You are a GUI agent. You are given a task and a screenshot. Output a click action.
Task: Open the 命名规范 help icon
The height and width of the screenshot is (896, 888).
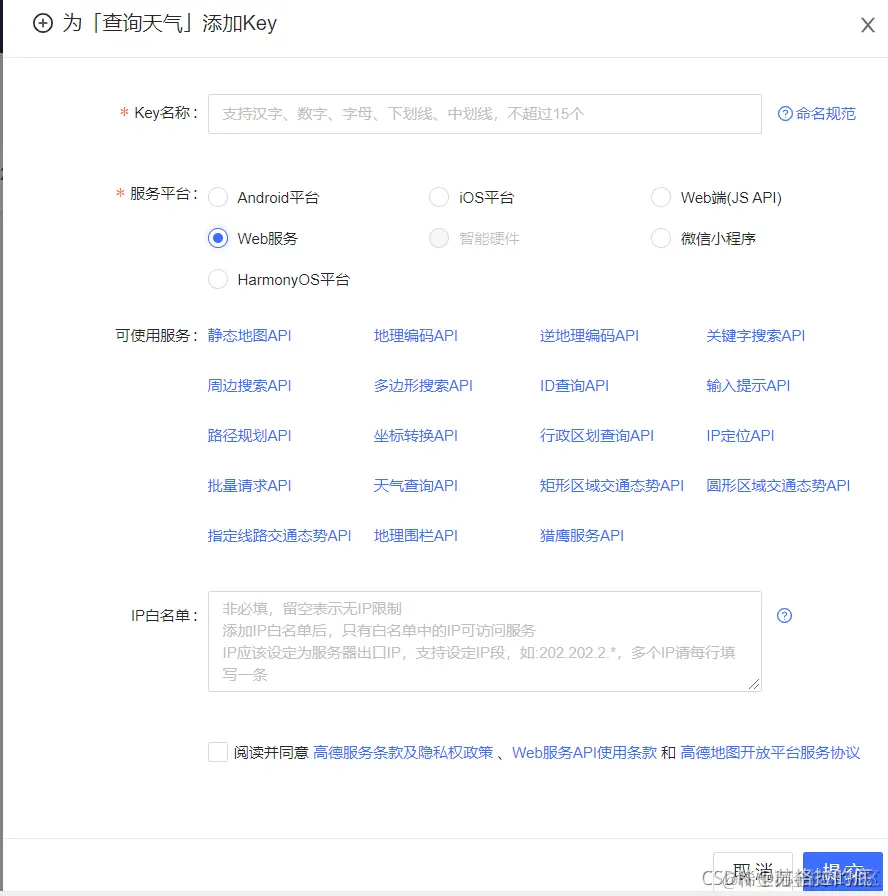tap(786, 113)
